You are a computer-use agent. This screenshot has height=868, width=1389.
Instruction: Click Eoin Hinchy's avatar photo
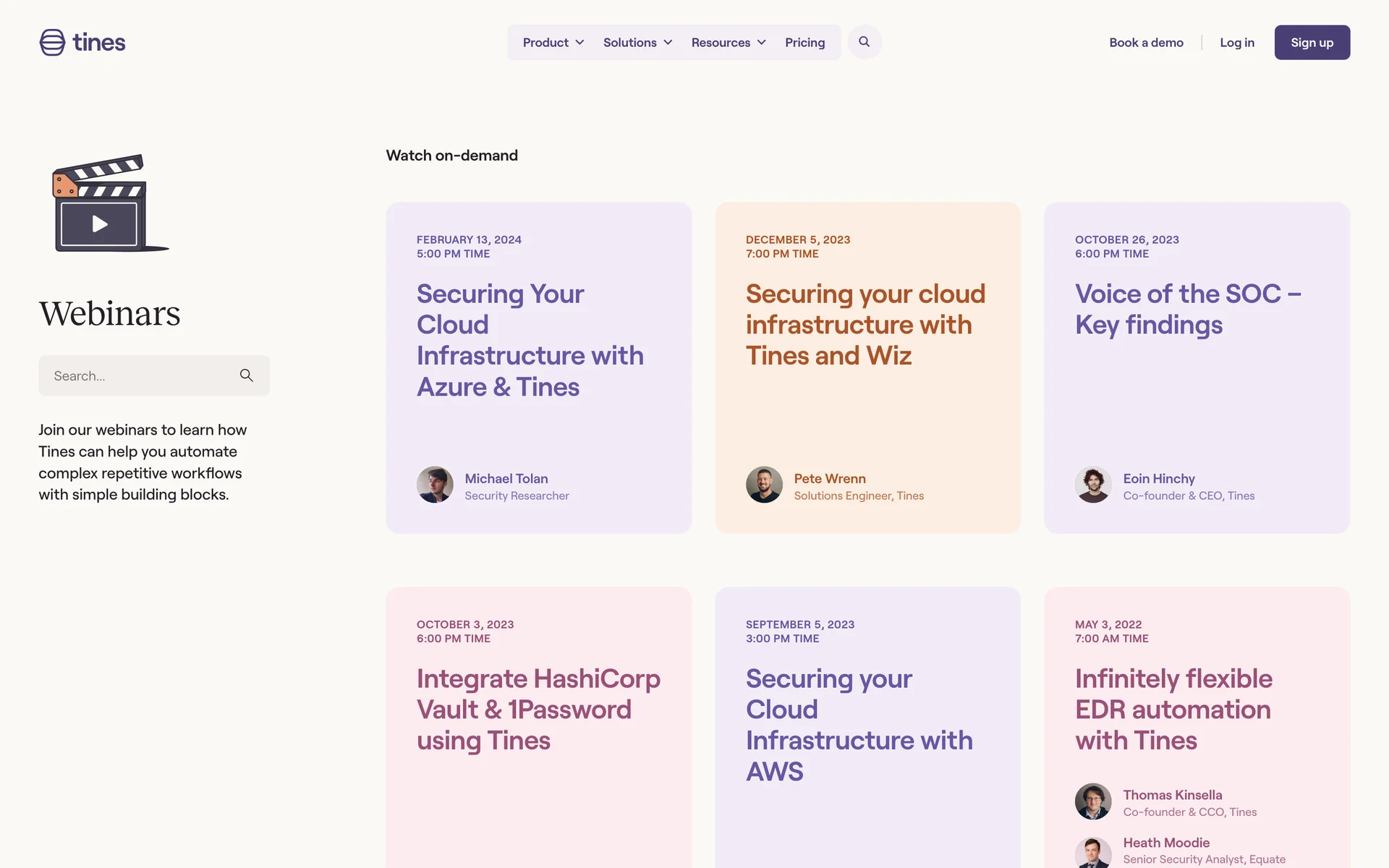click(x=1093, y=485)
